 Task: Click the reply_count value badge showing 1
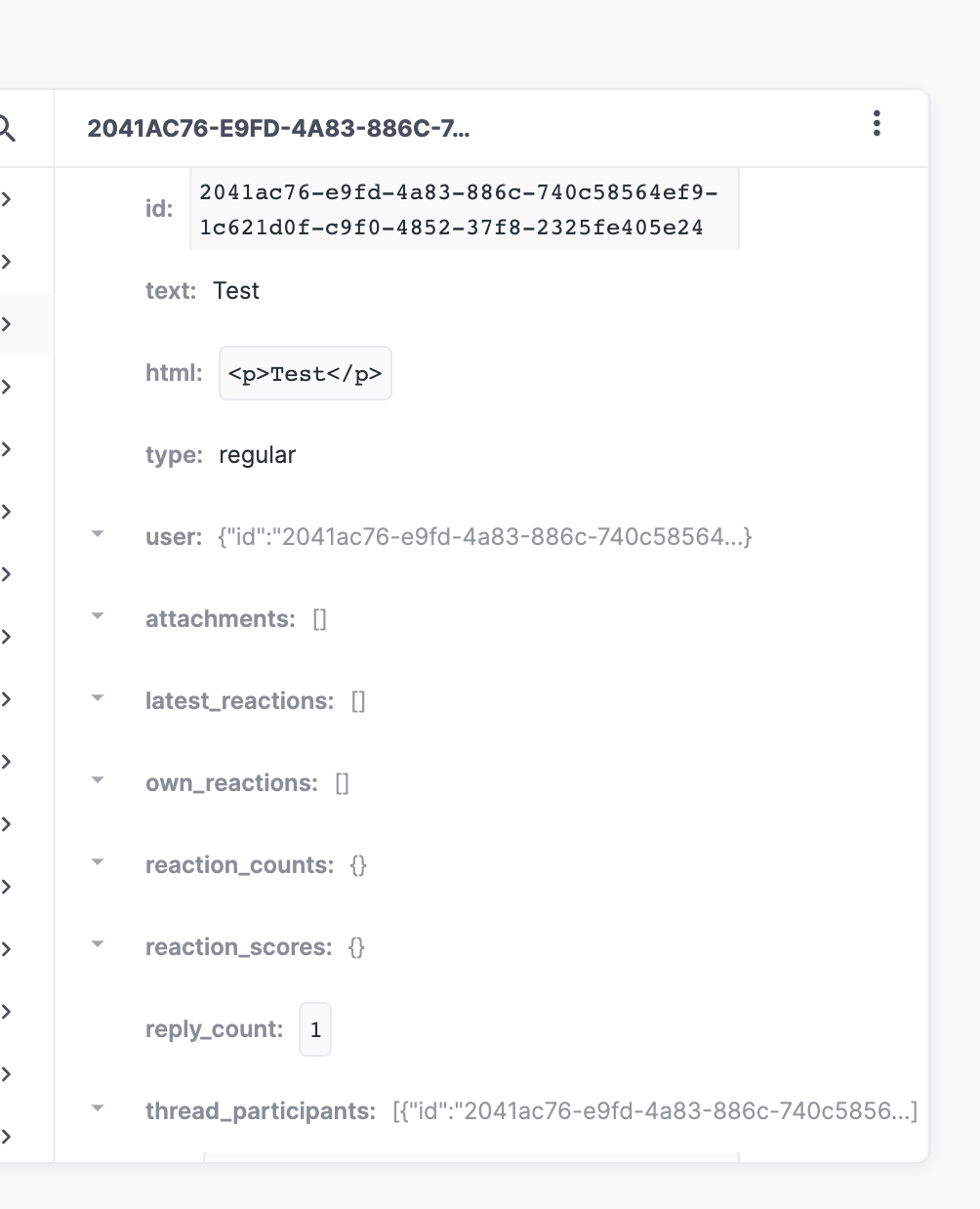coord(315,1028)
